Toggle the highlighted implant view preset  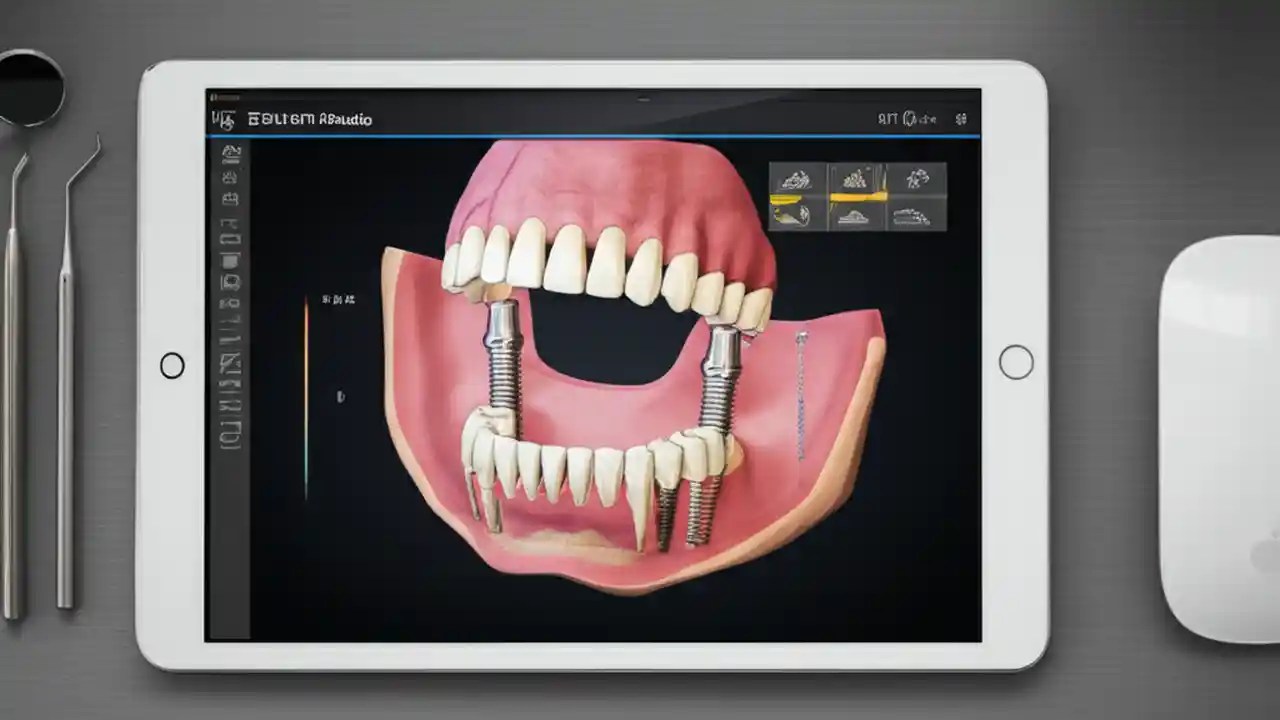[855, 195]
